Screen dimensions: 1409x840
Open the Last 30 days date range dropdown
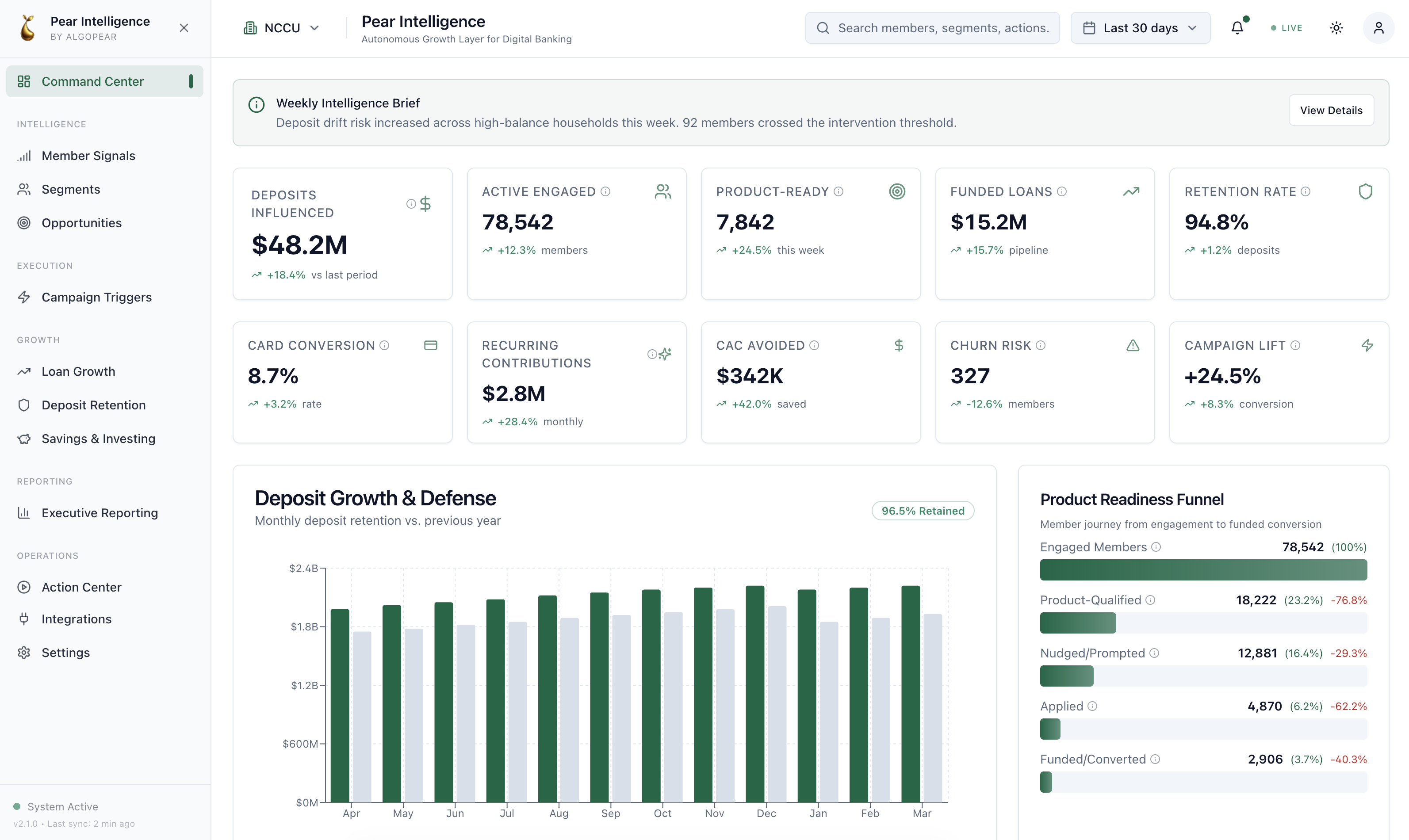coord(1140,28)
